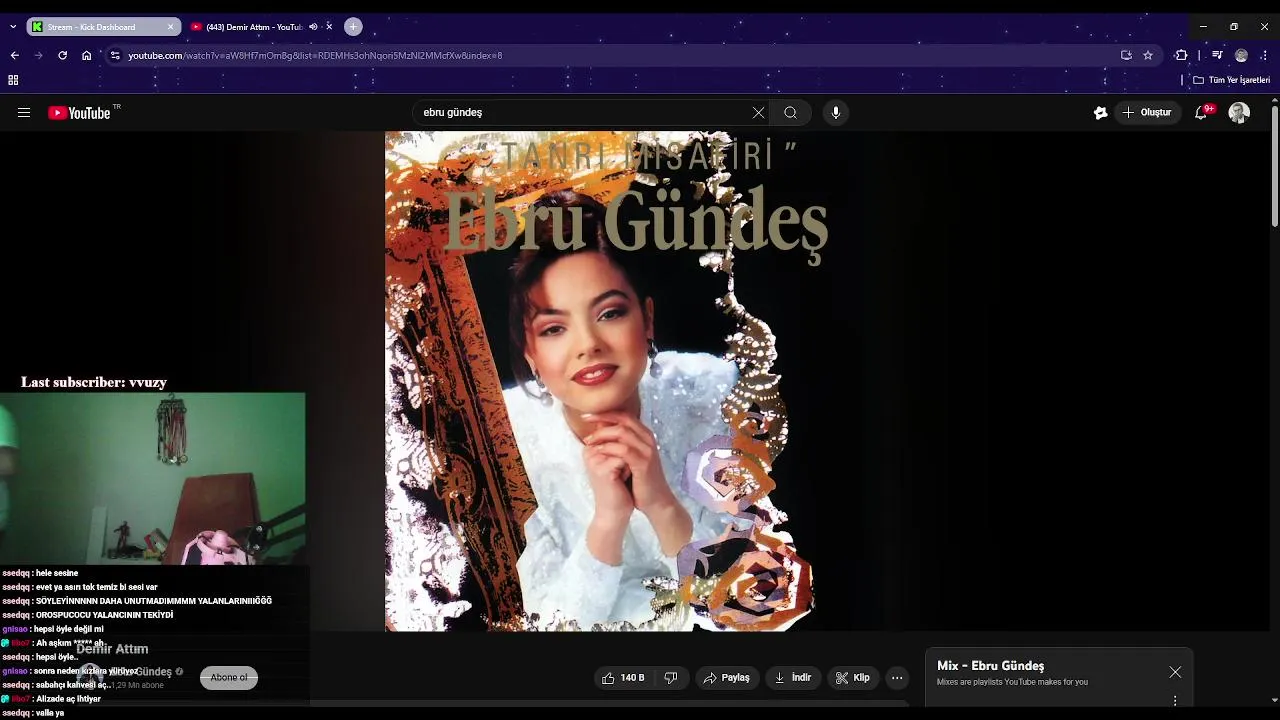Click chat message 'Alizade aç ihtiyar'
This screenshot has height=720, width=1280.
point(68,699)
